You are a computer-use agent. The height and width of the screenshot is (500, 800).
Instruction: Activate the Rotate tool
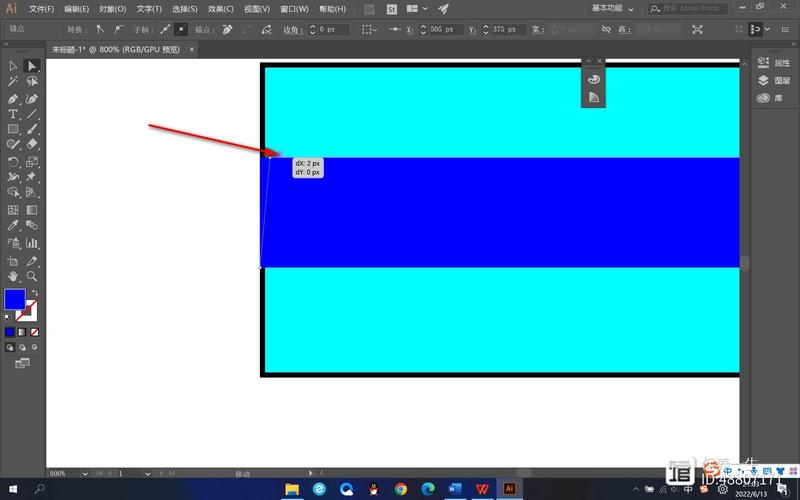13,161
